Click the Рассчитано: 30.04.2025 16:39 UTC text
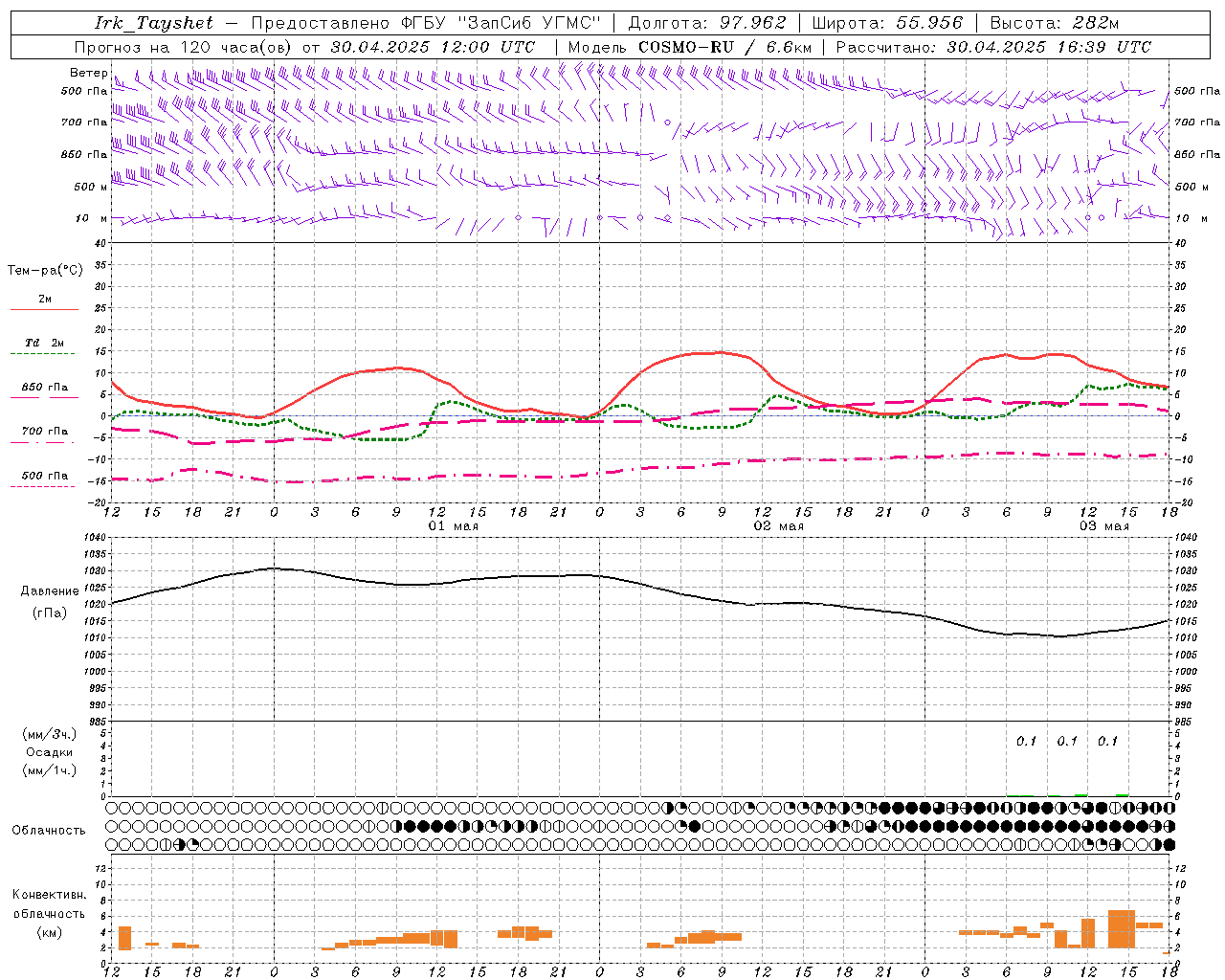Viewport: 1225px width, 980px height. pyautogui.click(x=993, y=47)
